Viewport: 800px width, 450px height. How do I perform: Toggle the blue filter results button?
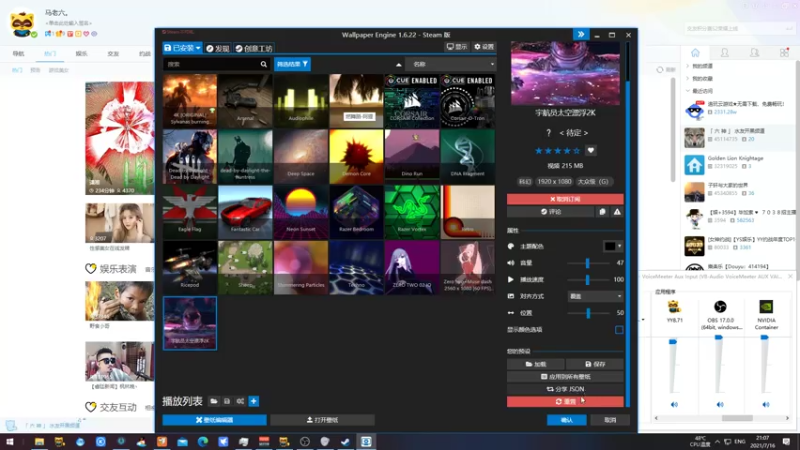tap(292, 64)
